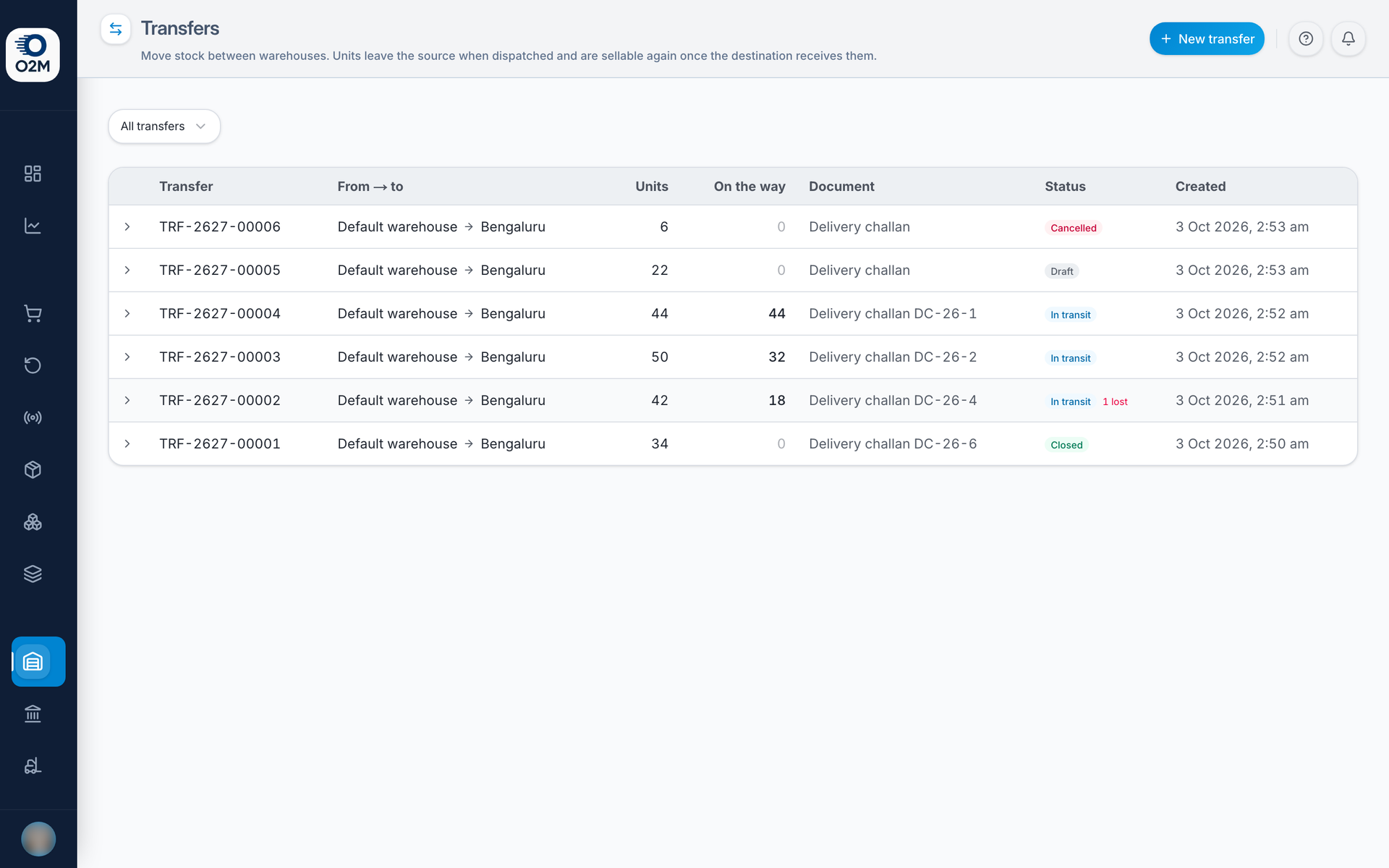1389x868 pixels.
Task: Click the Units column header
Action: click(652, 186)
